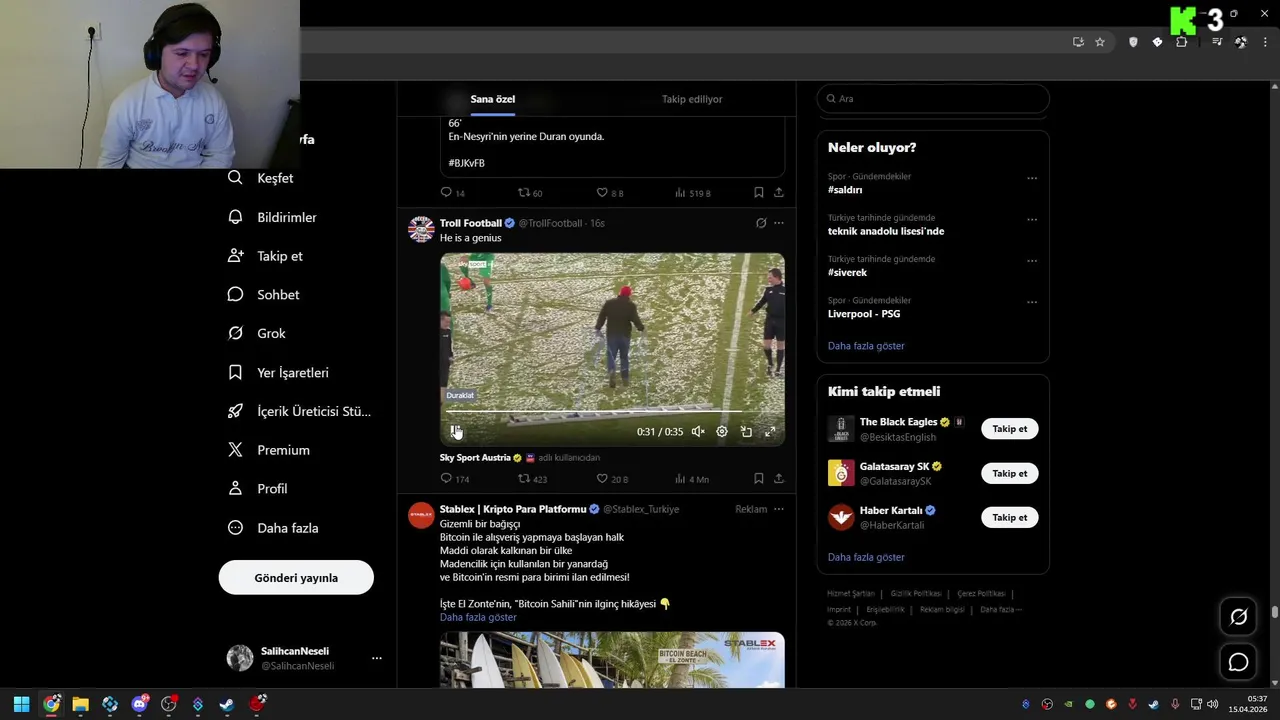
Task: Open Windows Start menu
Action: click(x=21, y=704)
